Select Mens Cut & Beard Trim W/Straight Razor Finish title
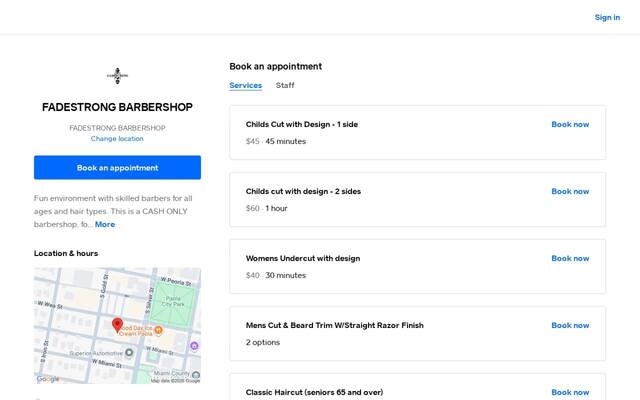The height and width of the screenshot is (400, 640). point(335,325)
